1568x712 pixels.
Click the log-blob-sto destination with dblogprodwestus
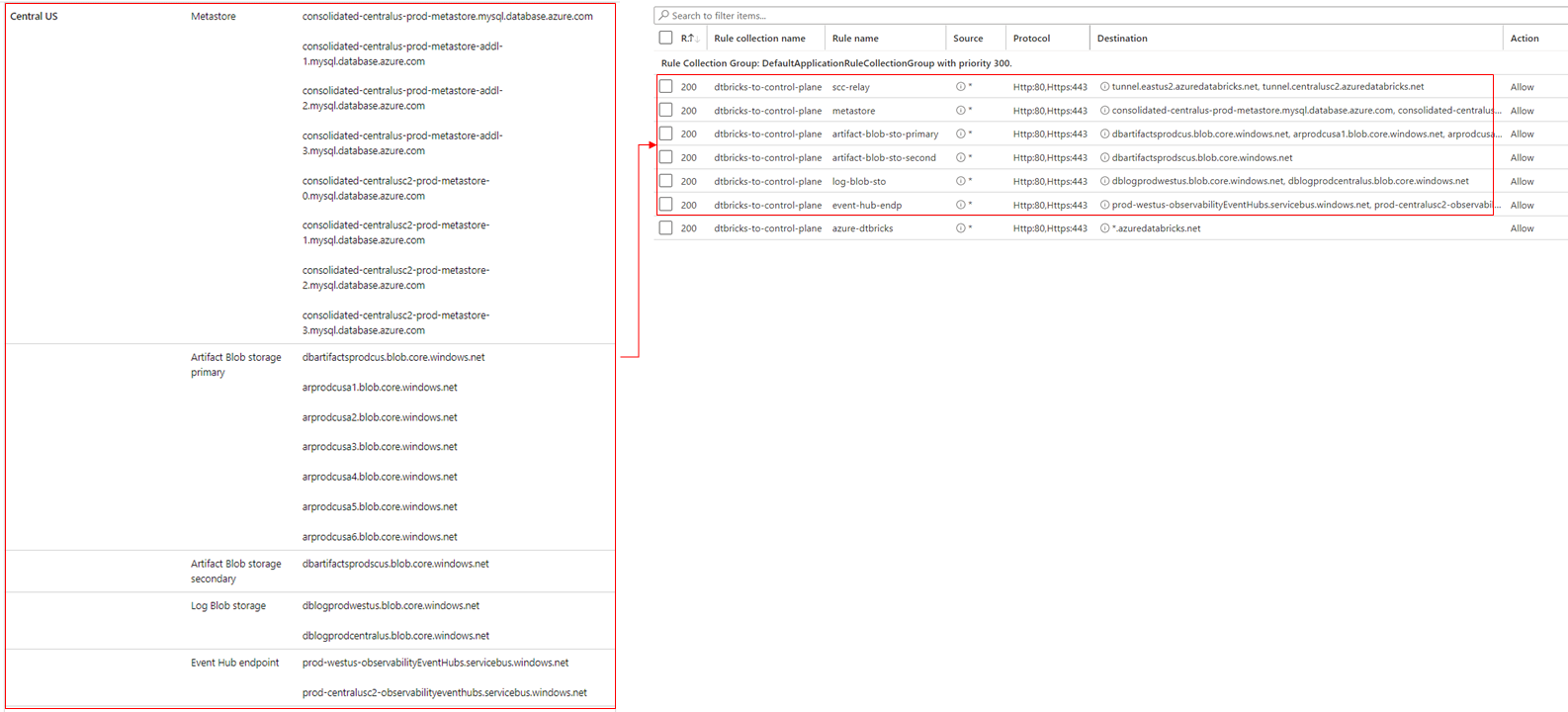pyautogui.click(x=1290, y=181)
